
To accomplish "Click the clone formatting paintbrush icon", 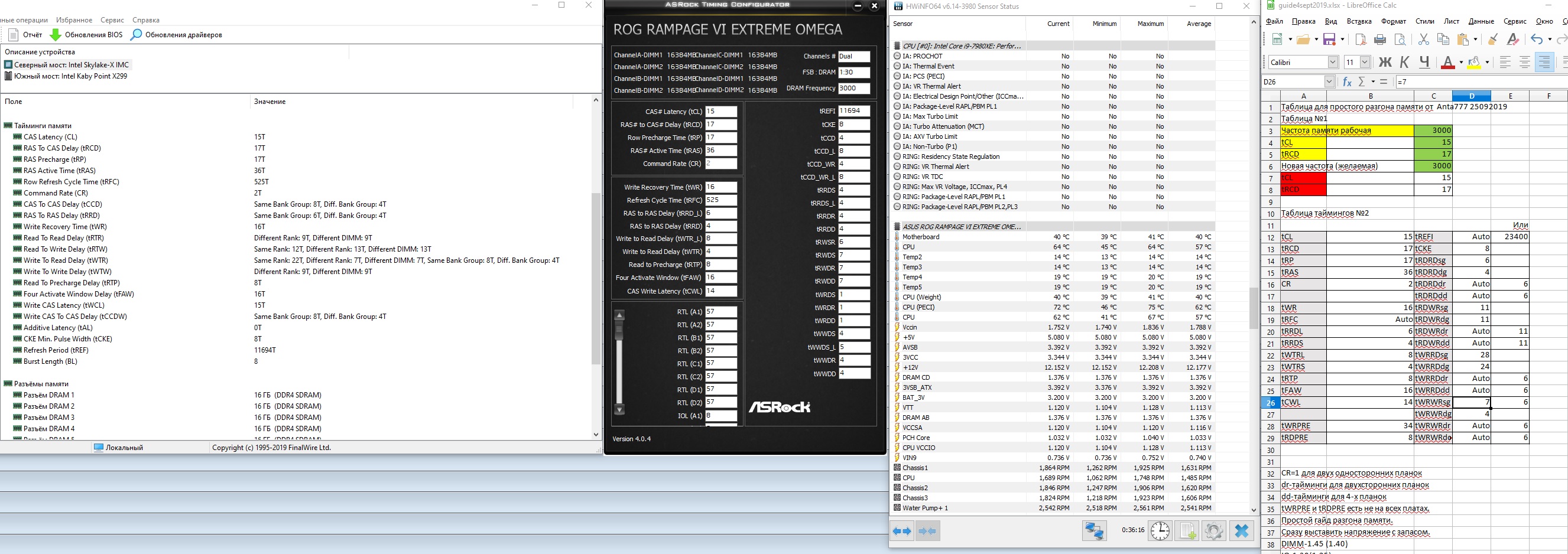I will click(x=1492, y=40).
